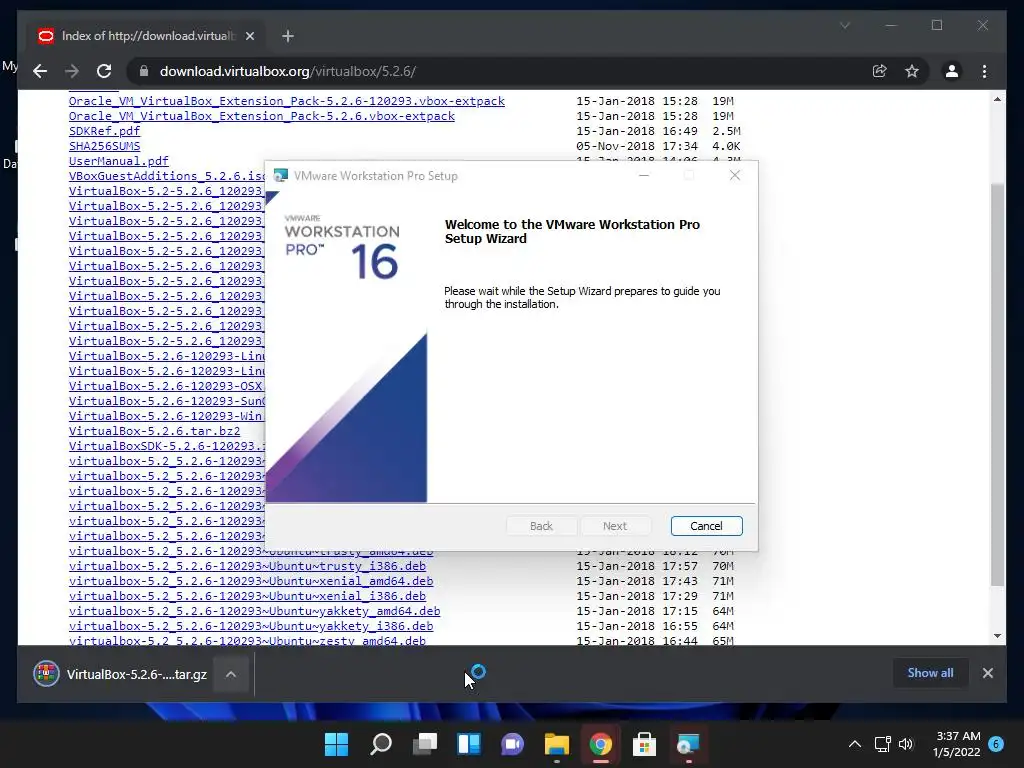This screenshot has width=1024, height=768.
Task: Open VirtualBox-5.2.6.tar.bz2 link
Action: (155, 432)
